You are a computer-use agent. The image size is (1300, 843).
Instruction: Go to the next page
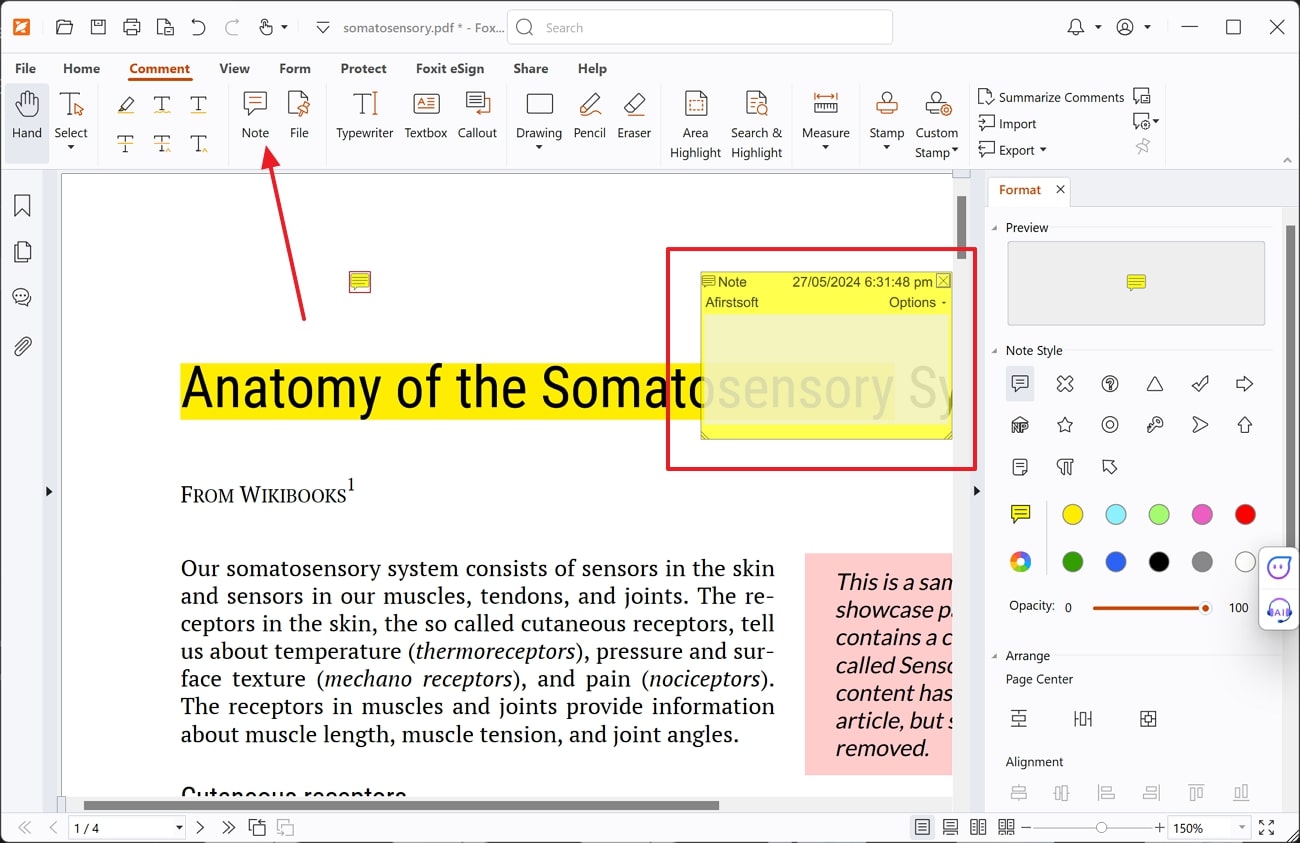tap(200, 827)
